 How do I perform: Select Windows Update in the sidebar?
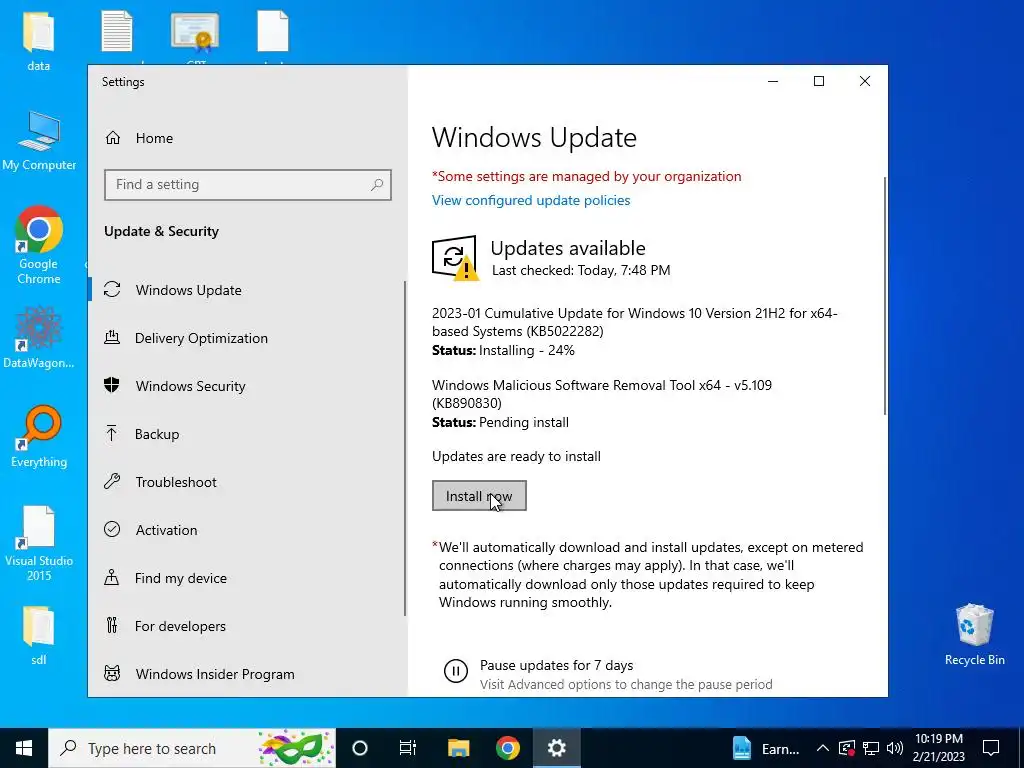pos(247,290)
